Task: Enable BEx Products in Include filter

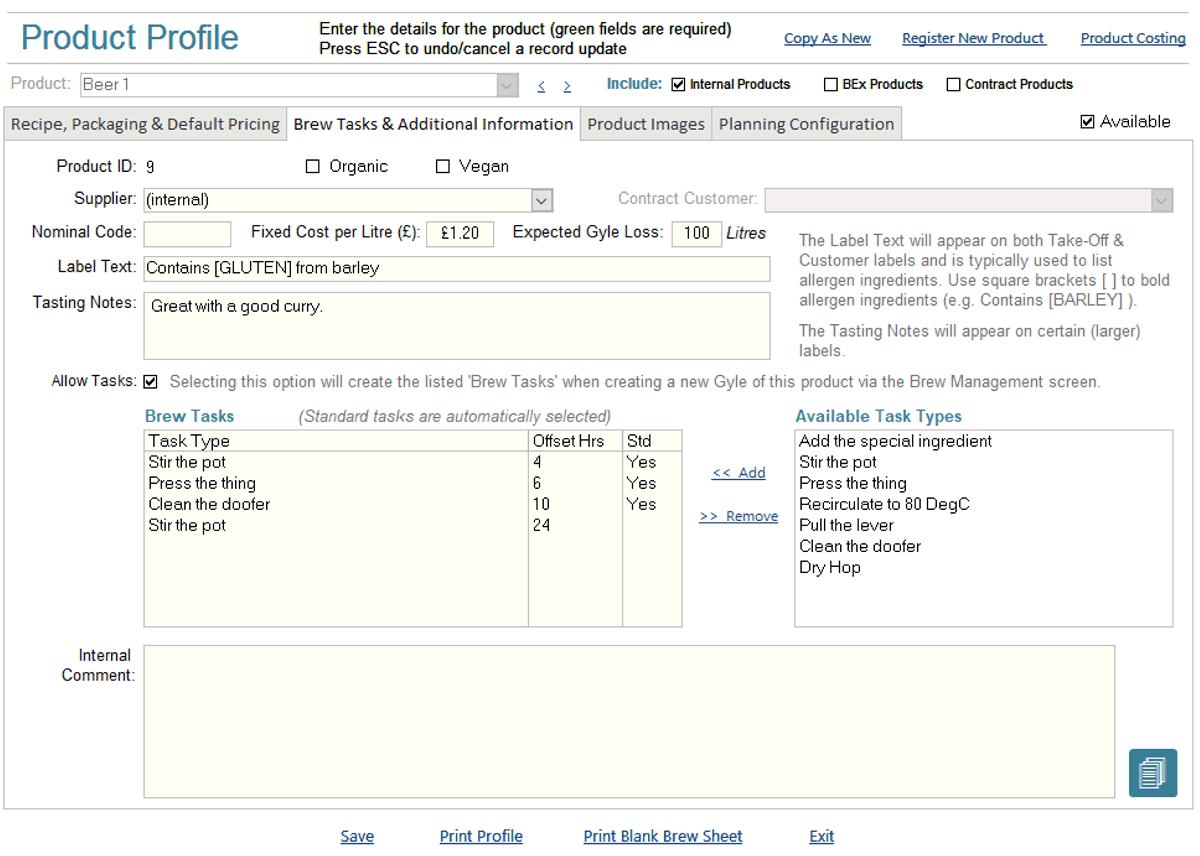Action: click(830, 85)
